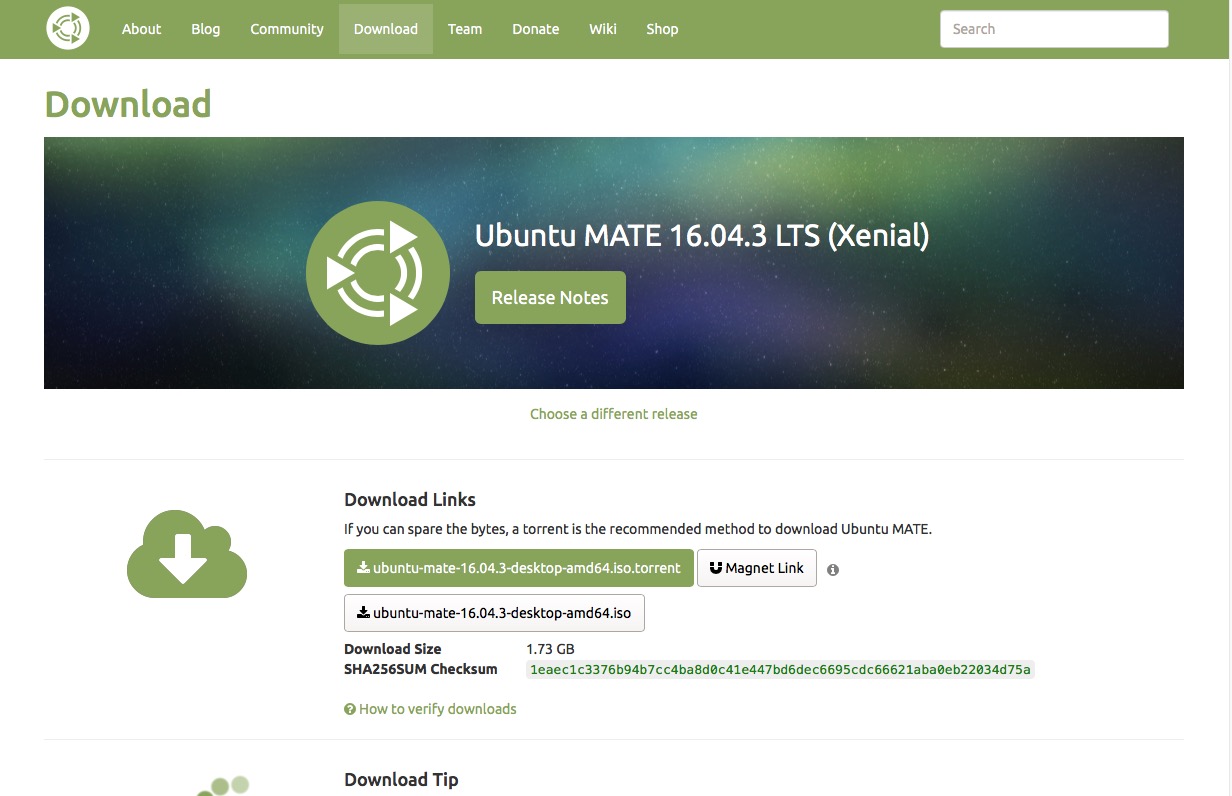The image size is (1232, 796).
Task: Select the SHA256SUM checksum hash text
Action: pos(780,669)
